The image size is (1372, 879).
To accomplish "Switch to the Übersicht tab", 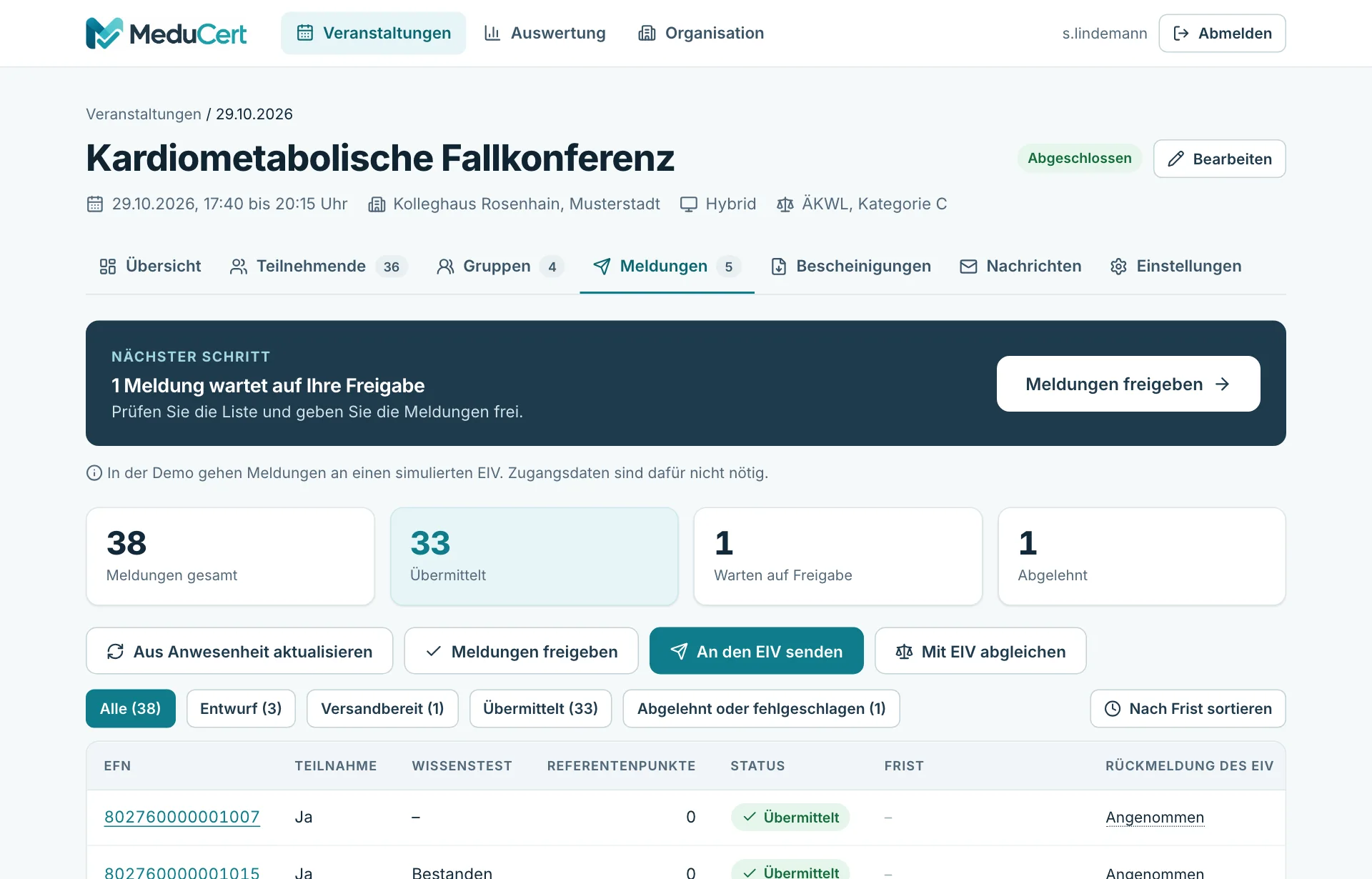I will 150,267.
